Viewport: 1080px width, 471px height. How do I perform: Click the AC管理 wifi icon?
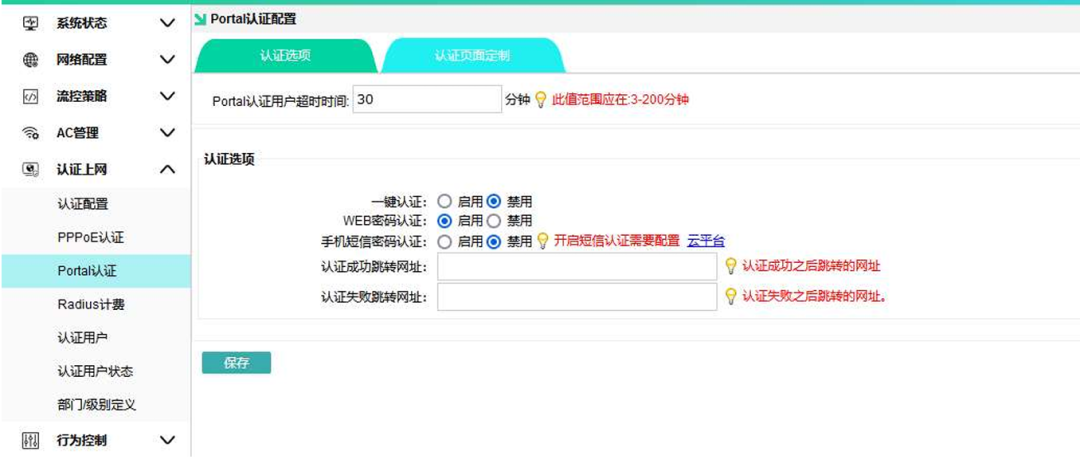(30, 133)
